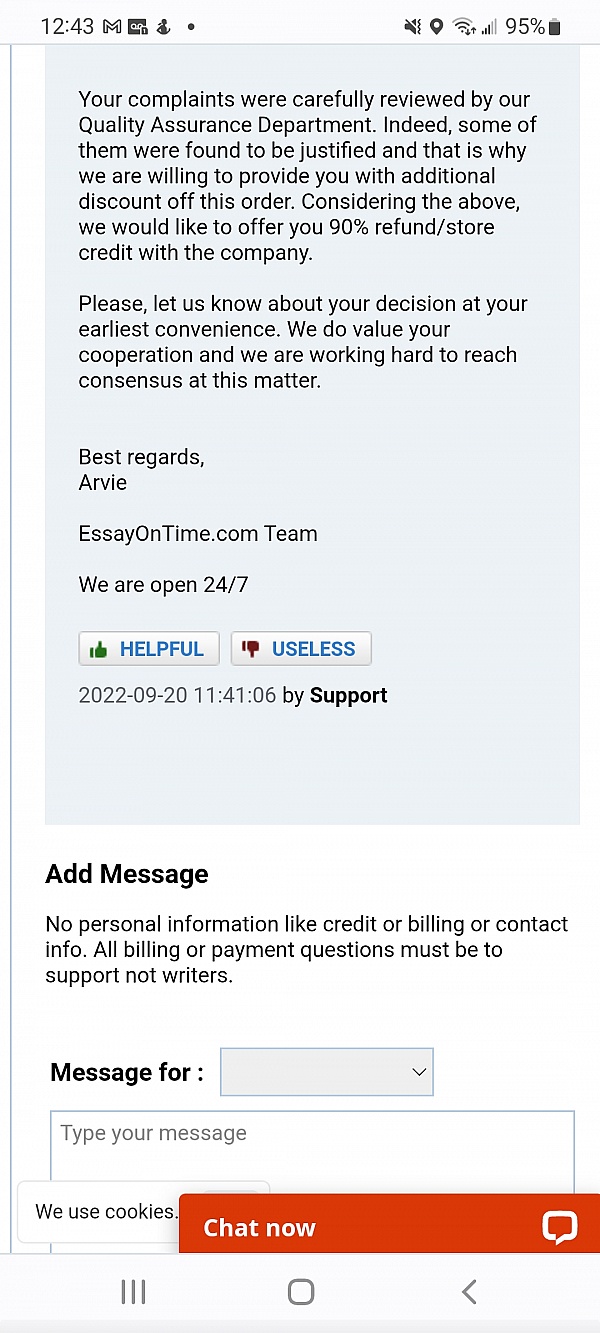Image resolution: width=600 pixels, height=1333 pixels.
Task: Tap the chat bubble icon
Action: coord(559,1227)
